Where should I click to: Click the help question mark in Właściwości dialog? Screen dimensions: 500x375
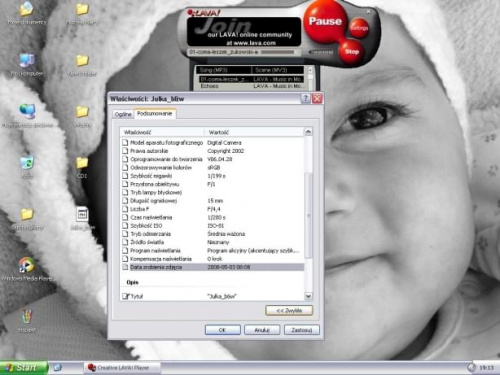click(x=305, y=98)
